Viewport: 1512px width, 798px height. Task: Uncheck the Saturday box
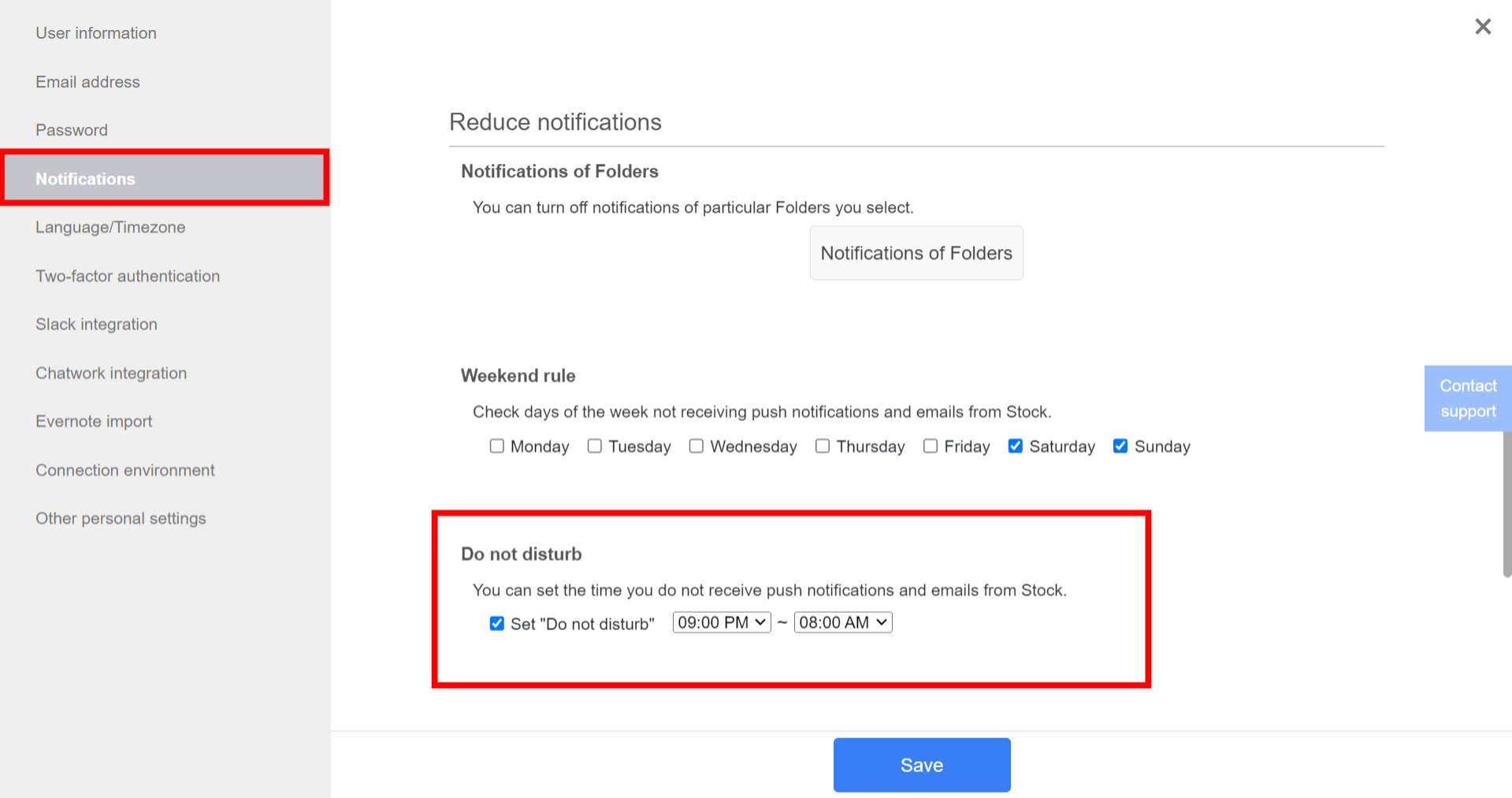pos(1015,446)
